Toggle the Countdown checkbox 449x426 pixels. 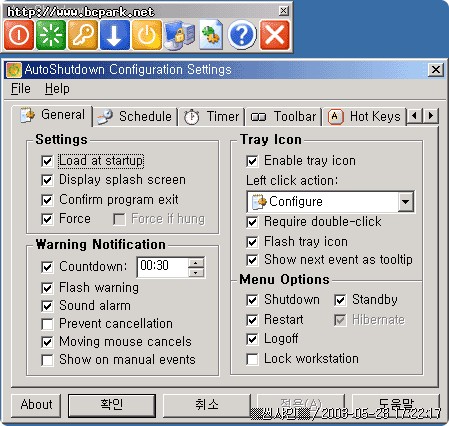47,267
